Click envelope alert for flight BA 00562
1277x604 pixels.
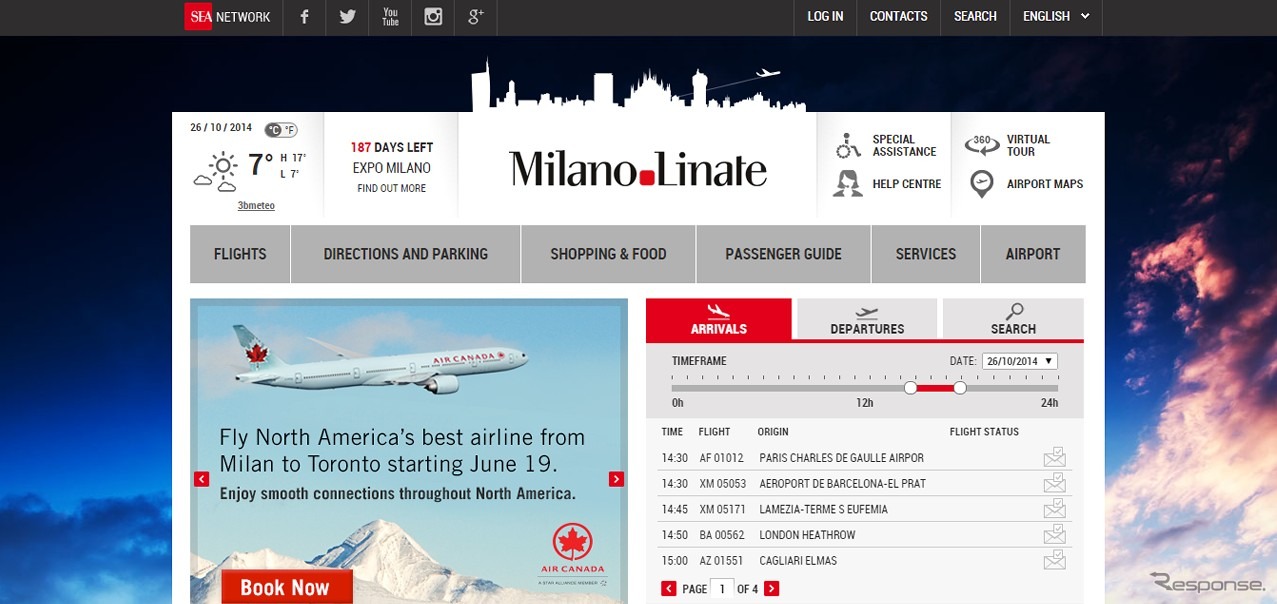pos(1054,535)
